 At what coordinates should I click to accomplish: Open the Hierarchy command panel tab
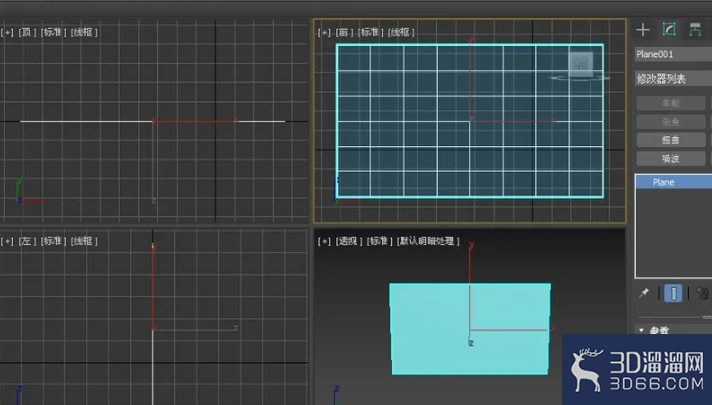tap(695, 30)
